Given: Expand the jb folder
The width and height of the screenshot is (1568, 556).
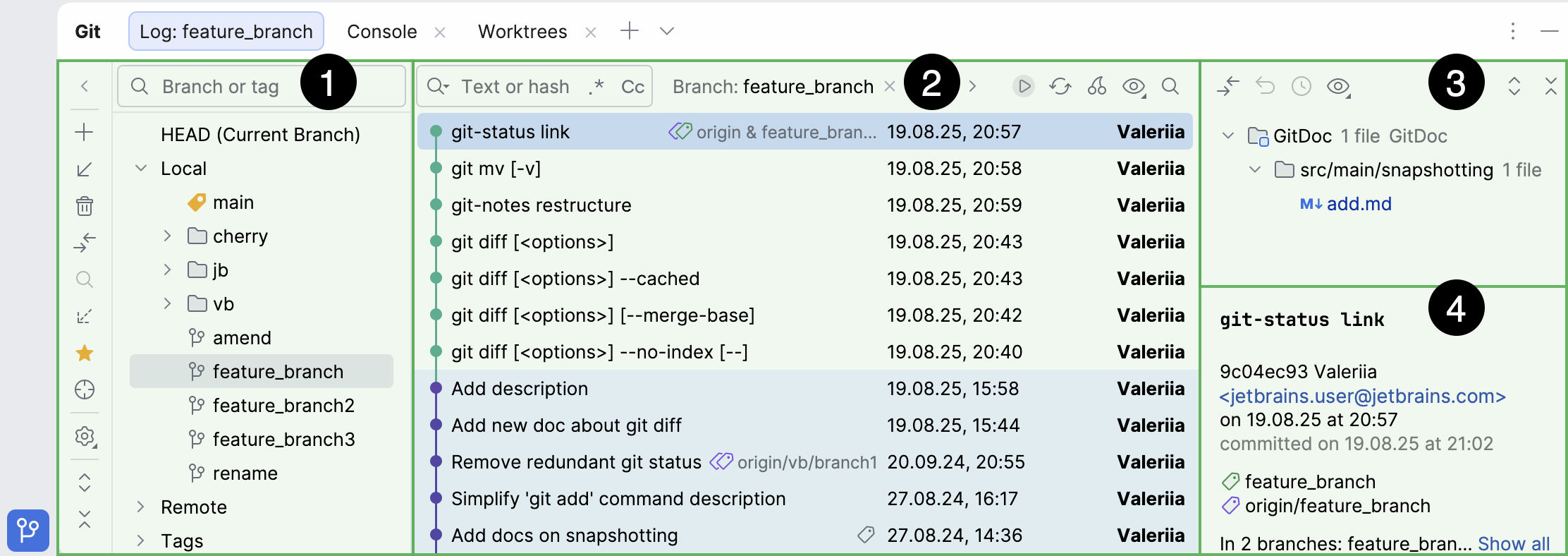Looking at the screenshot, I should pos(167,270).
